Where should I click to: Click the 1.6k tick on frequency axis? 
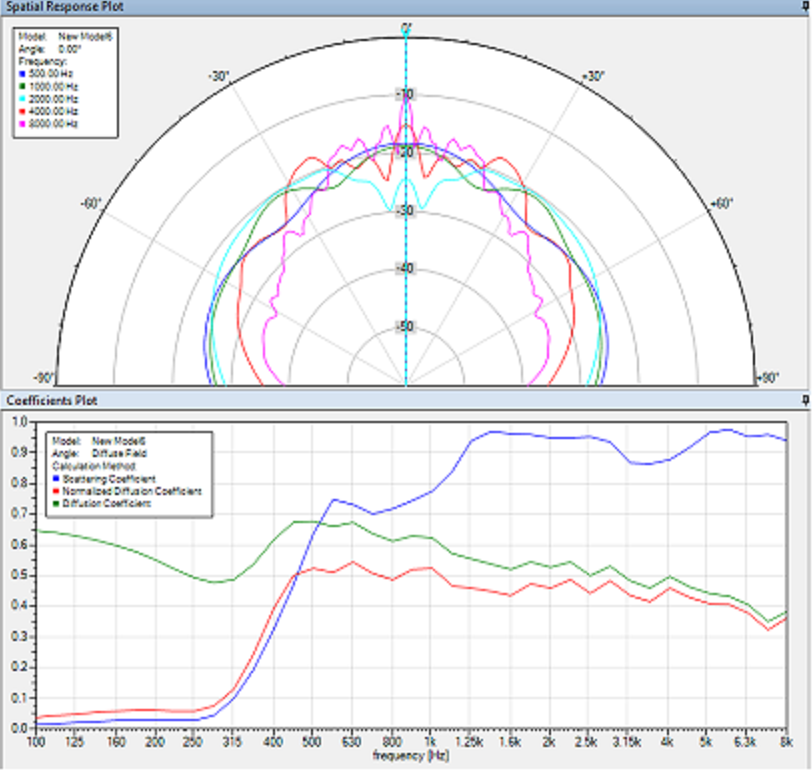pyautogui.click(x=510, y=742)
